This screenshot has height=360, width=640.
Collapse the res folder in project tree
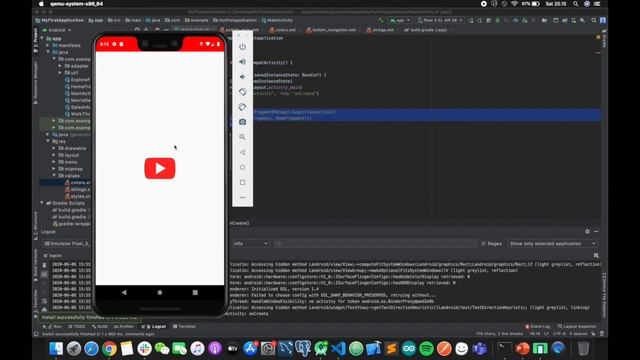point(48,141)
